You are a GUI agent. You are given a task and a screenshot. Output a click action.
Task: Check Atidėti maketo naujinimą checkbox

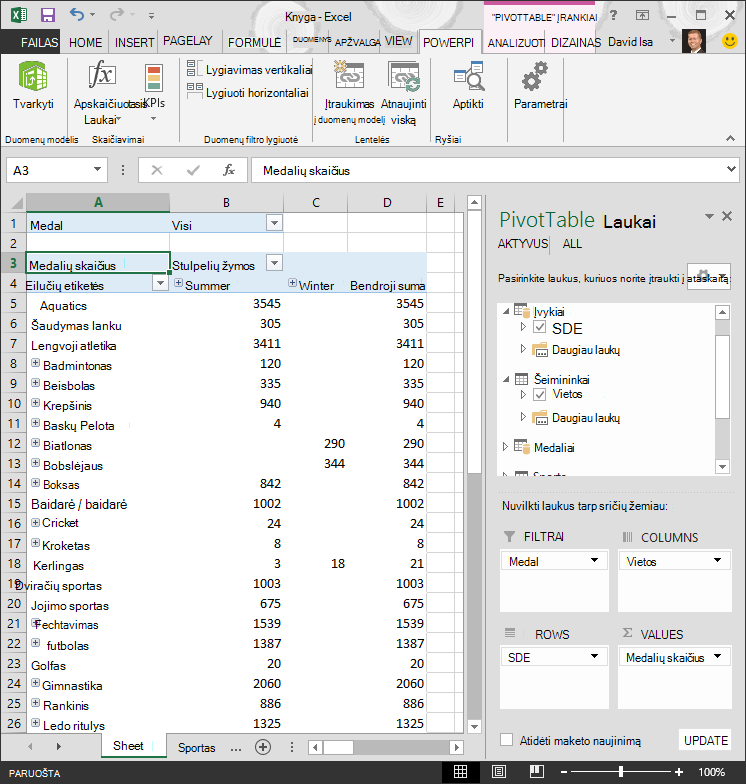[506, 740]
